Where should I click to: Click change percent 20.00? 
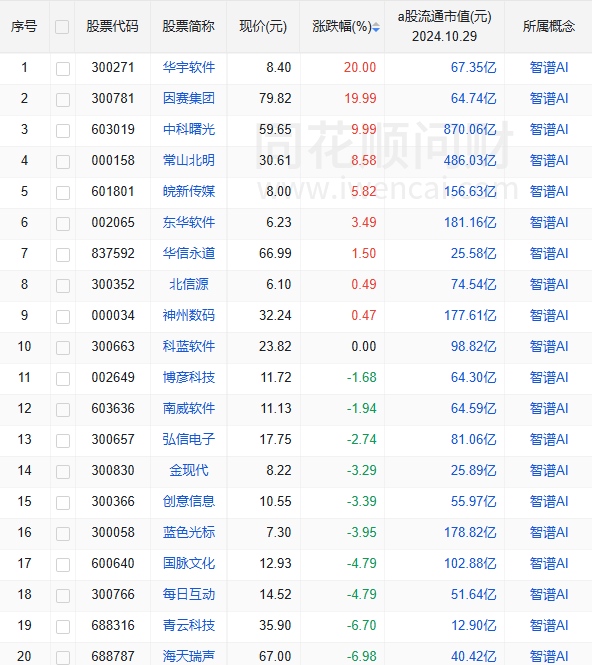point(360,67)
